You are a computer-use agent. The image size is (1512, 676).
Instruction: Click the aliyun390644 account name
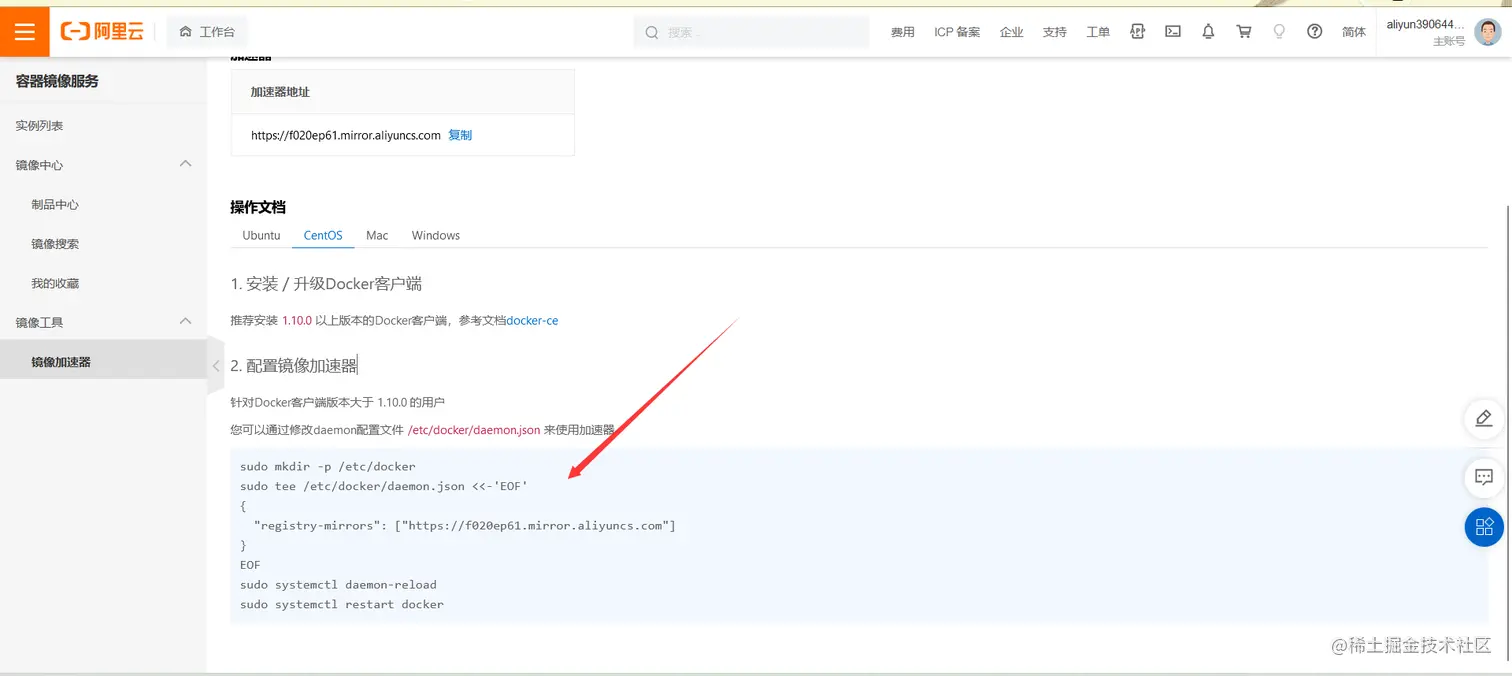[x=1425, y=24]
